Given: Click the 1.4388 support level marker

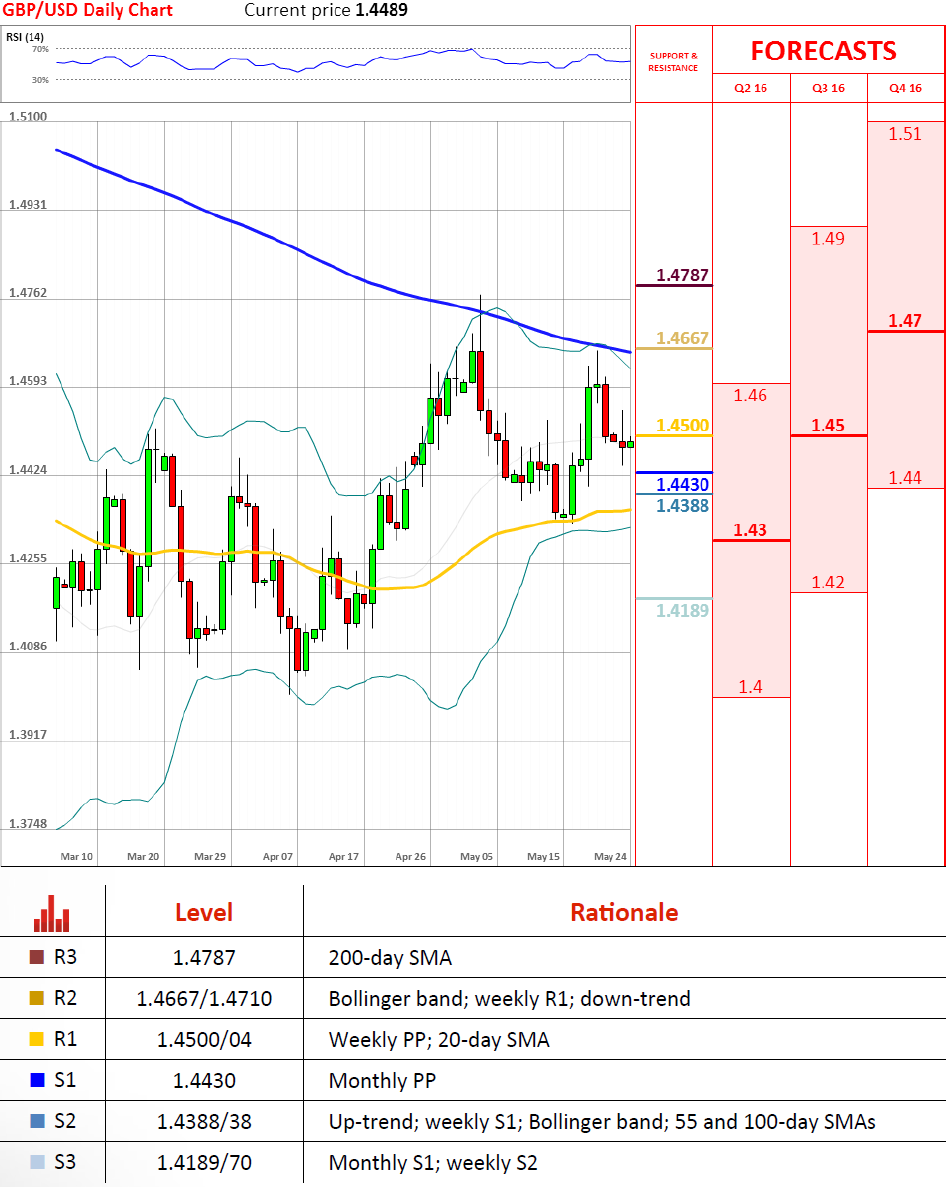Looking at the screenshot, I should pyautogui.click(x=682, y=506).
